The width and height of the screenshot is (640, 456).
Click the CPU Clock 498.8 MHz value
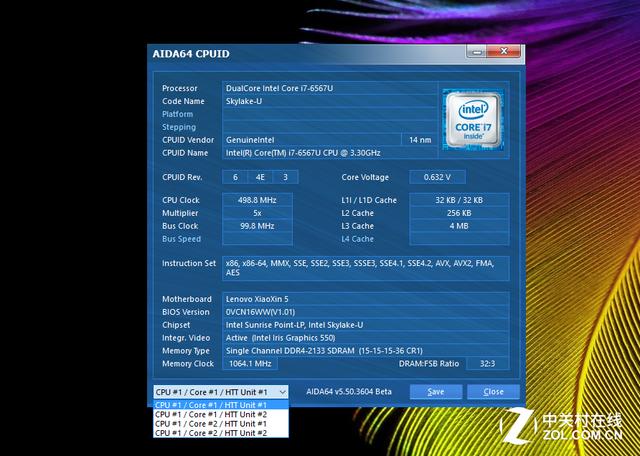[257, 200]
